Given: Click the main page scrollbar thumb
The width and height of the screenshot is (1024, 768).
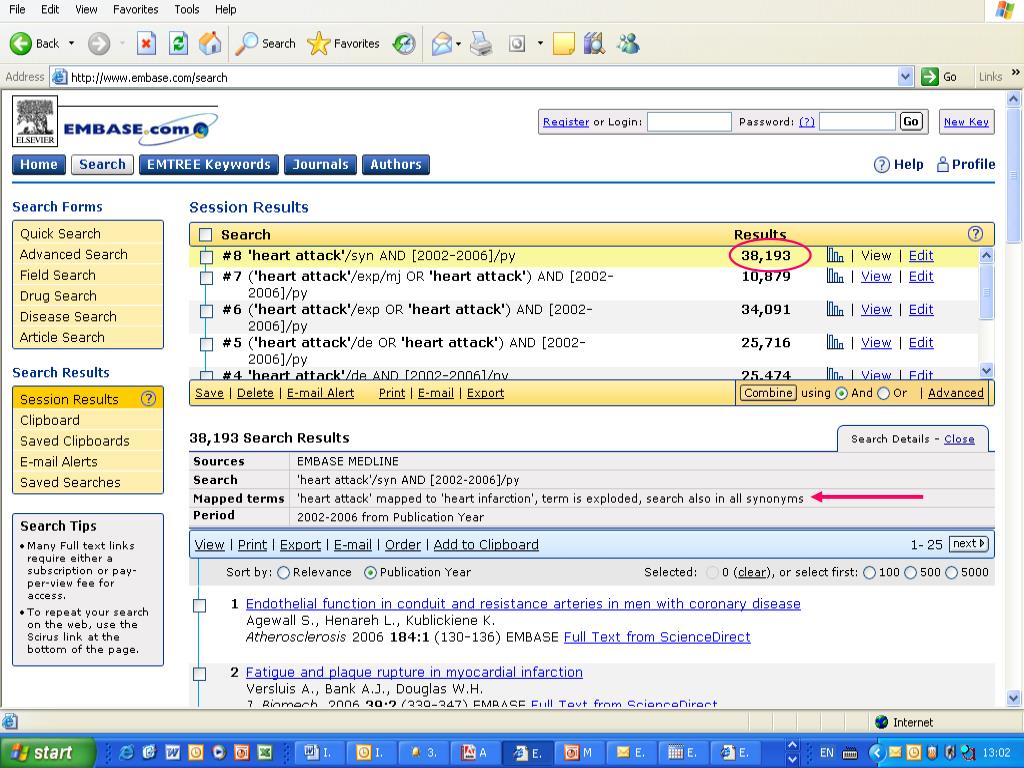Looking at the screenshot, I should 1014,176.
